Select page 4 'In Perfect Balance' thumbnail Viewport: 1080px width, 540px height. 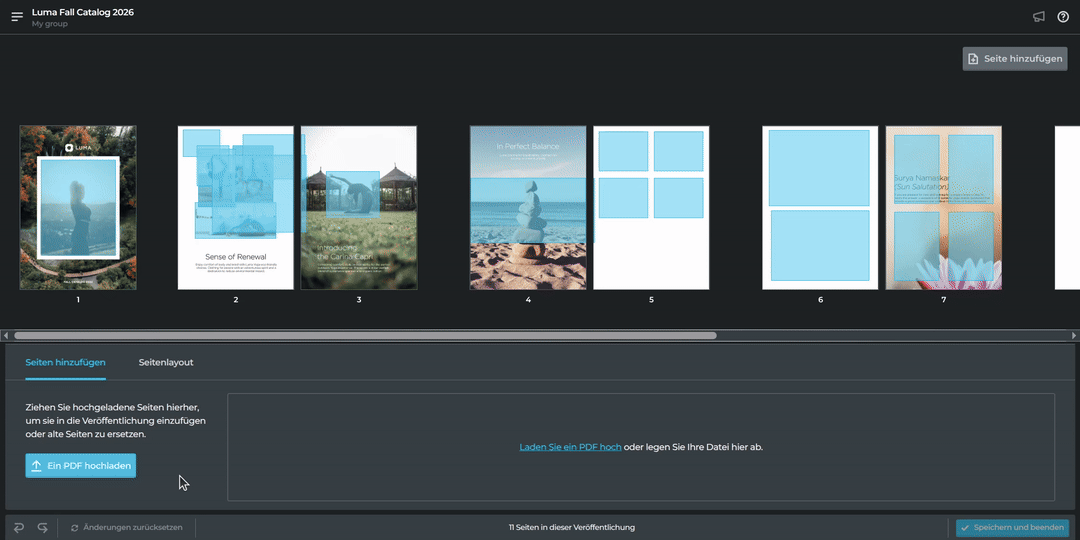pyautogui.click(x=528, y=207)
